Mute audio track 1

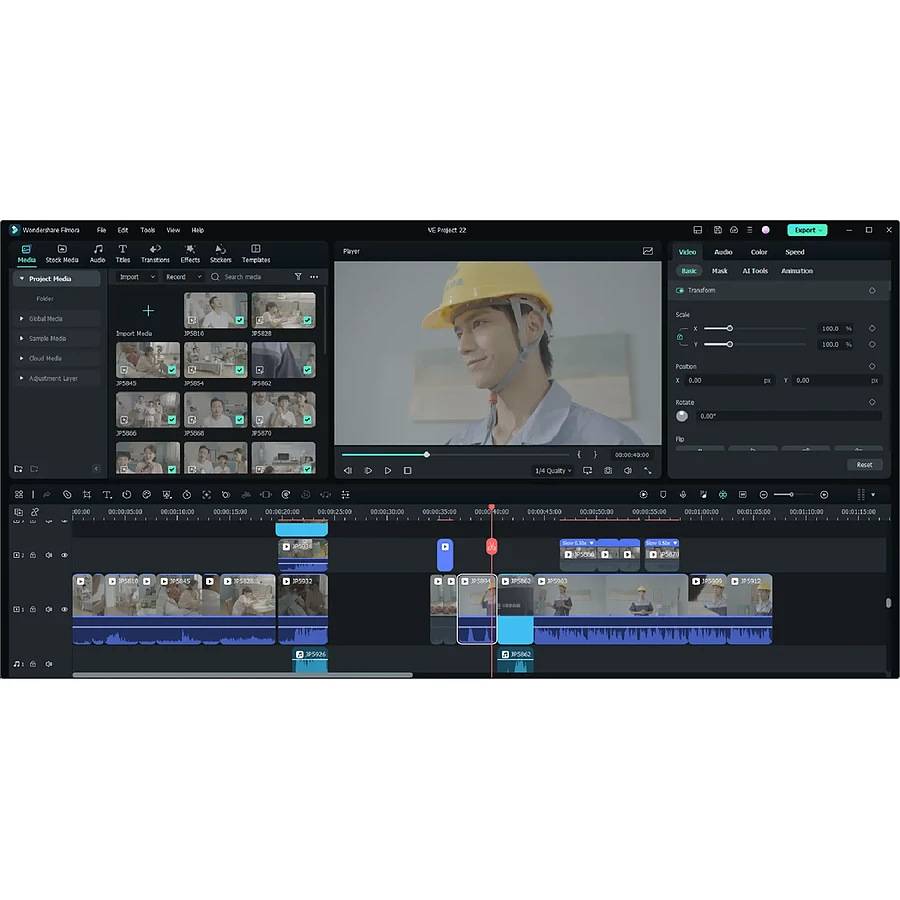49,664
